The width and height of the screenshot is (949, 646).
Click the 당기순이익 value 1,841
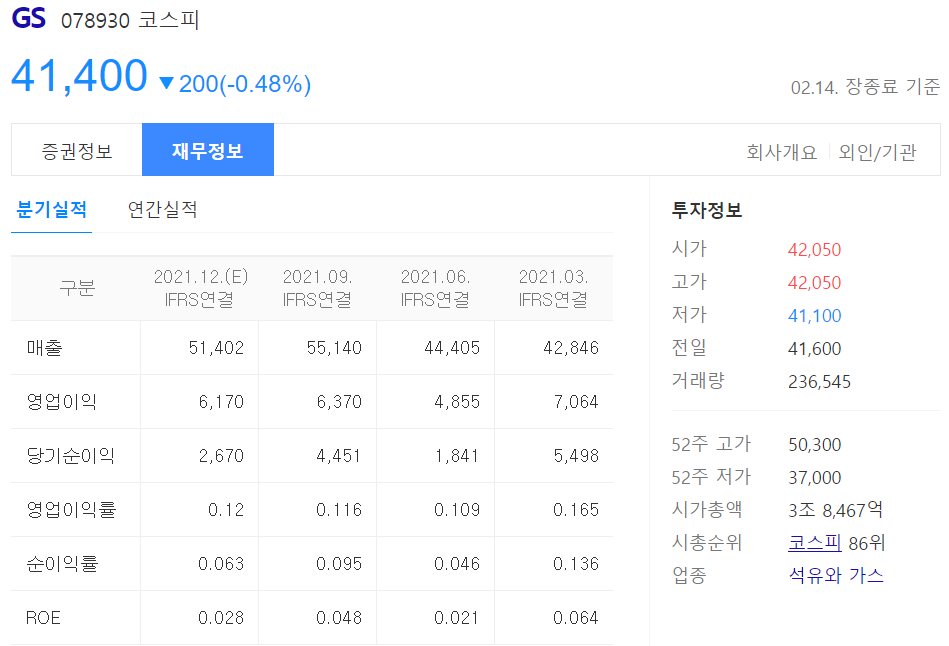(x=457, y=455)
